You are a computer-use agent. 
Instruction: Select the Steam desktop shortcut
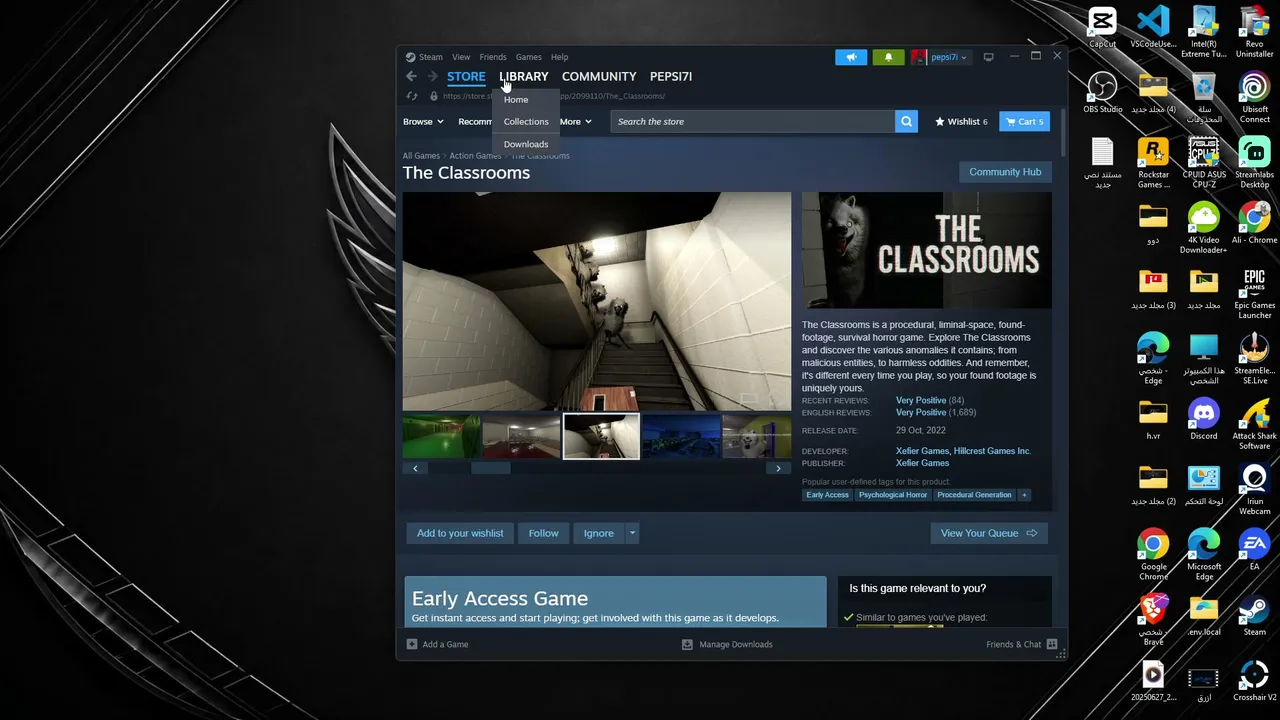[1254, 615]
